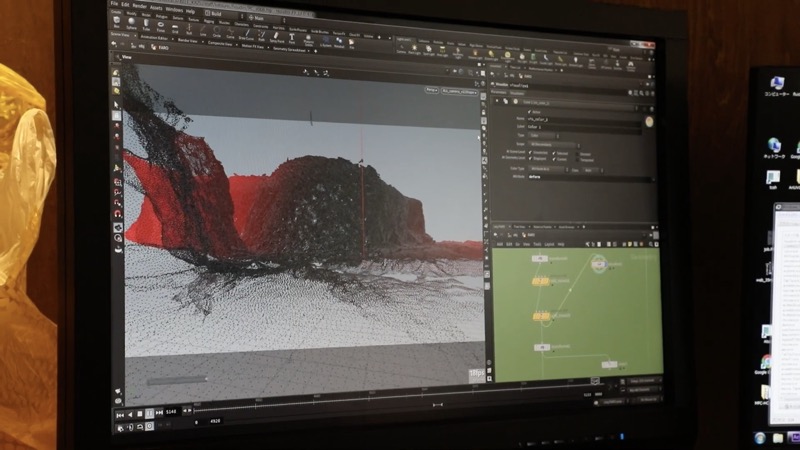This screenshot has height=450, width=800.
Task: Select the Circle shelf tool
Action: click(217, 33)
